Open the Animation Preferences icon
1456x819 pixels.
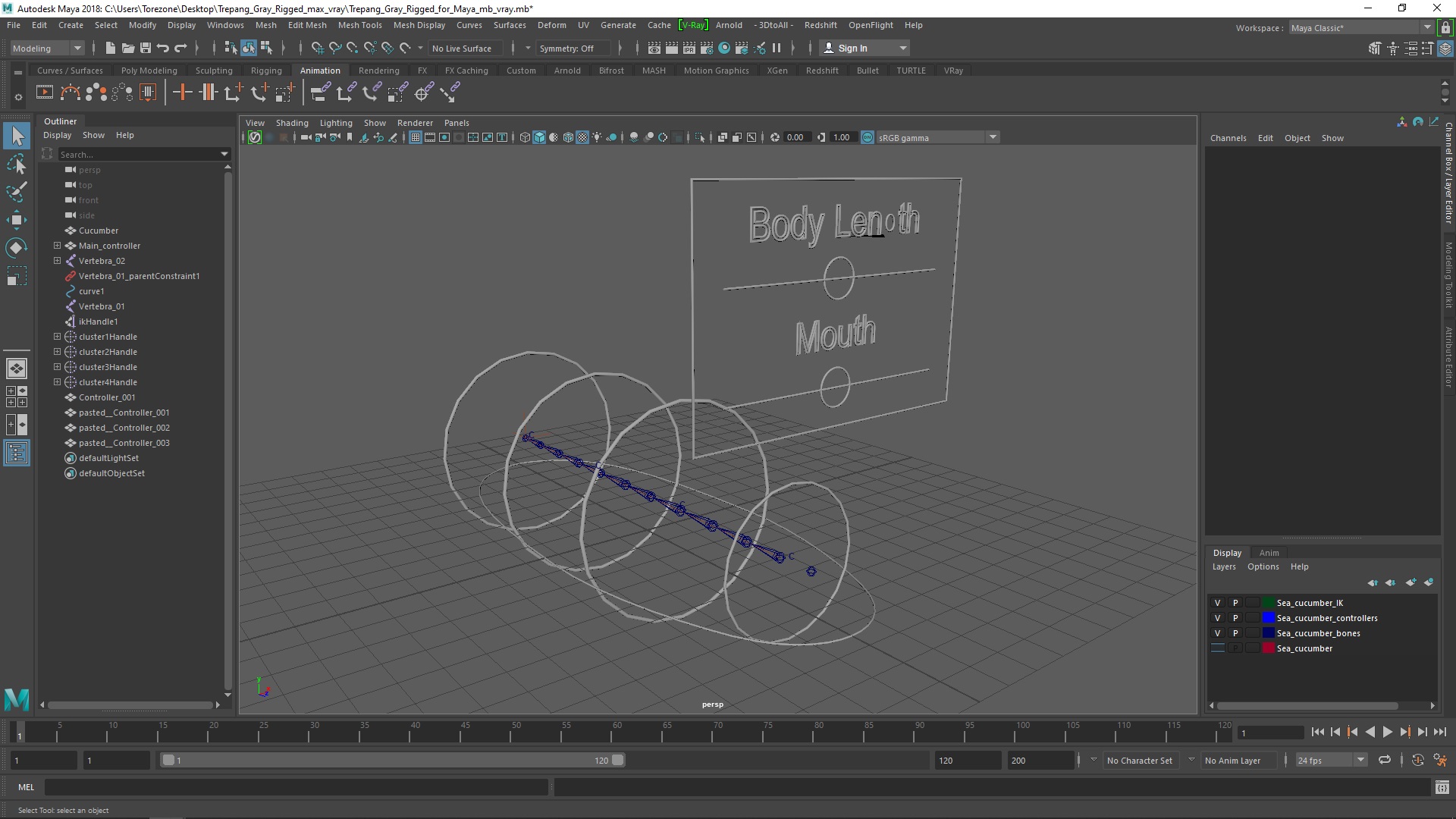1440,760
